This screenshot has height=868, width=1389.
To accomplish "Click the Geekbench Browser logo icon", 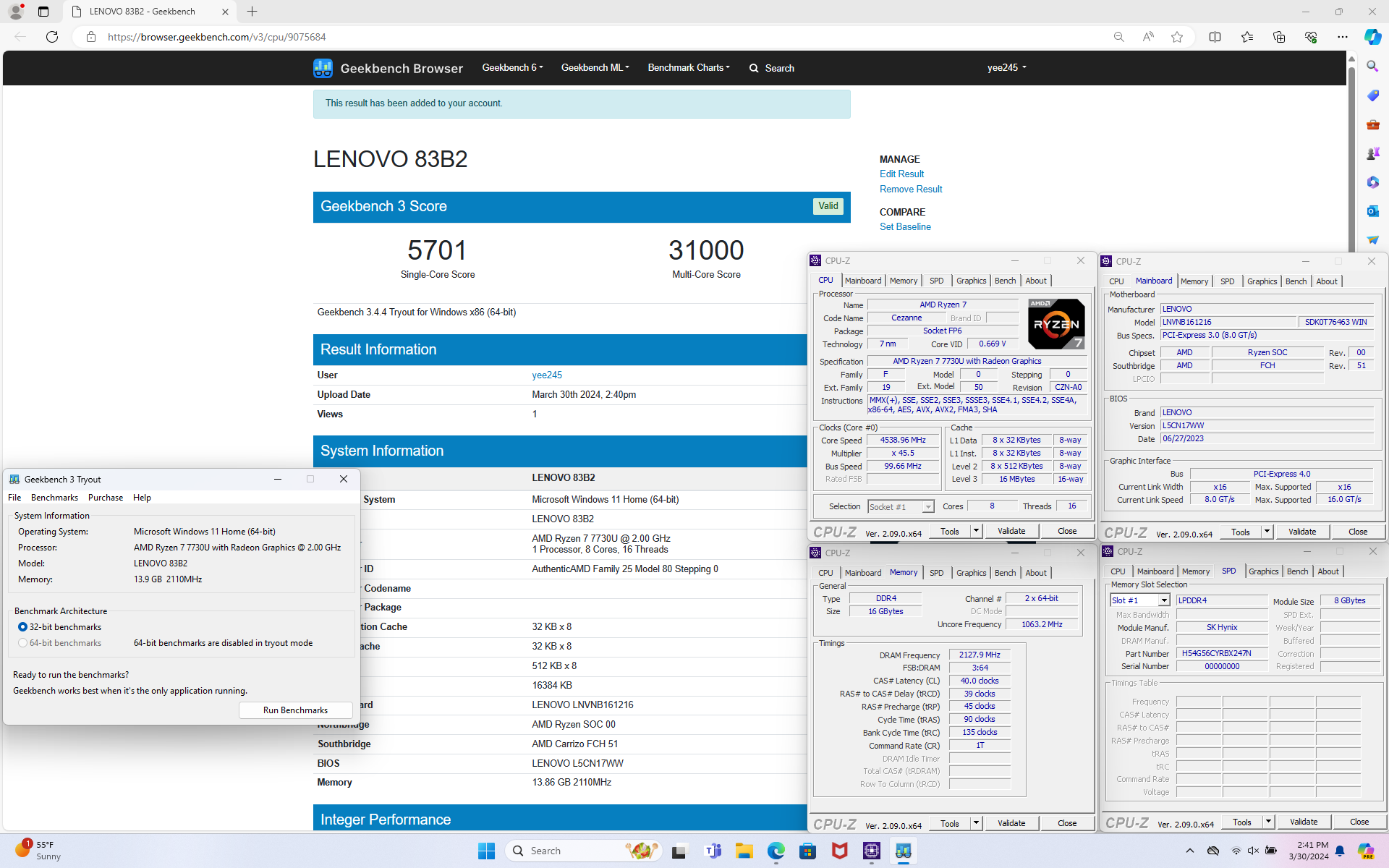I will 323,68.
